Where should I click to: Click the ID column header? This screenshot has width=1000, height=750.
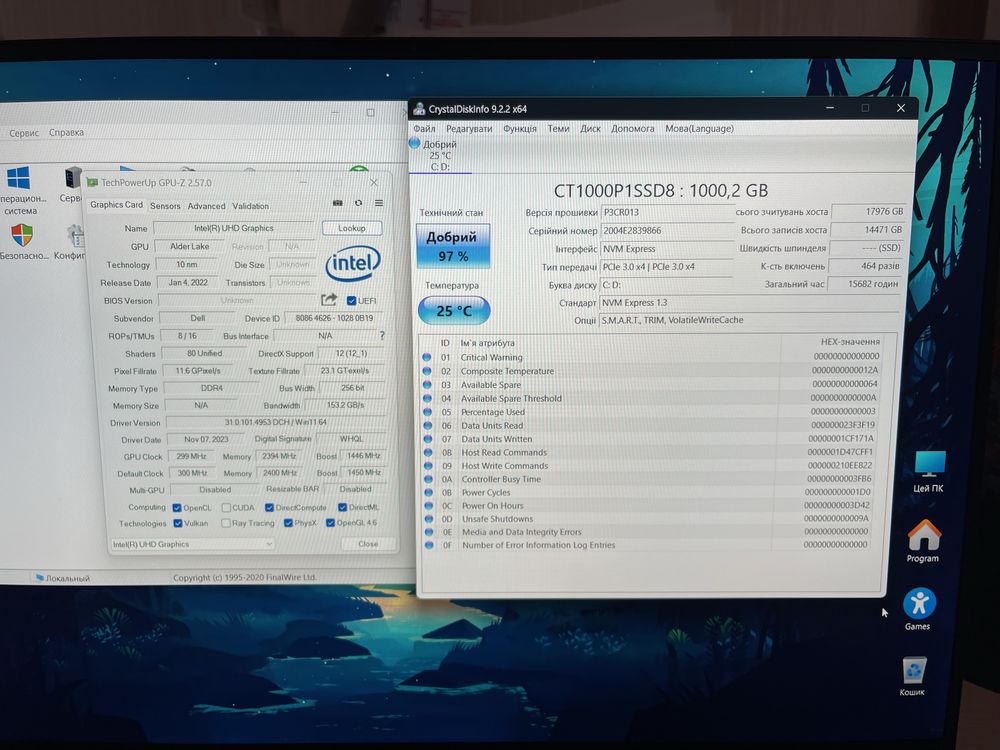point(445,342)
